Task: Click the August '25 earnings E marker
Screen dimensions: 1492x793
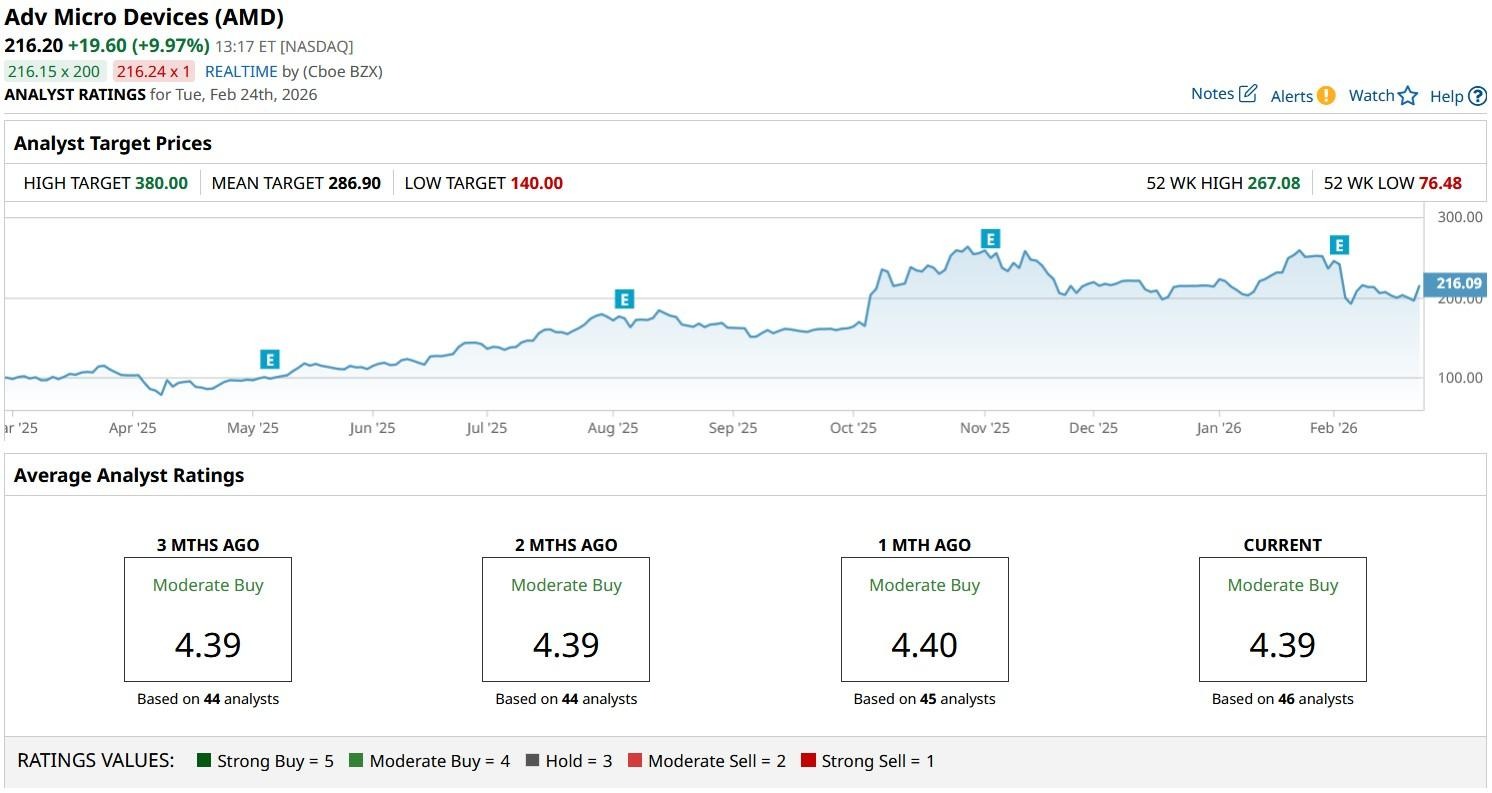Action: 624,299
